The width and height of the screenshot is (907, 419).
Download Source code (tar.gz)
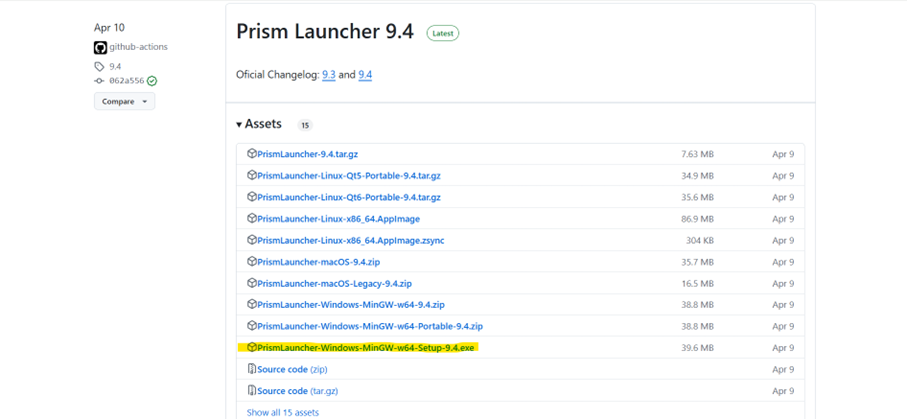tap(297, 391)
